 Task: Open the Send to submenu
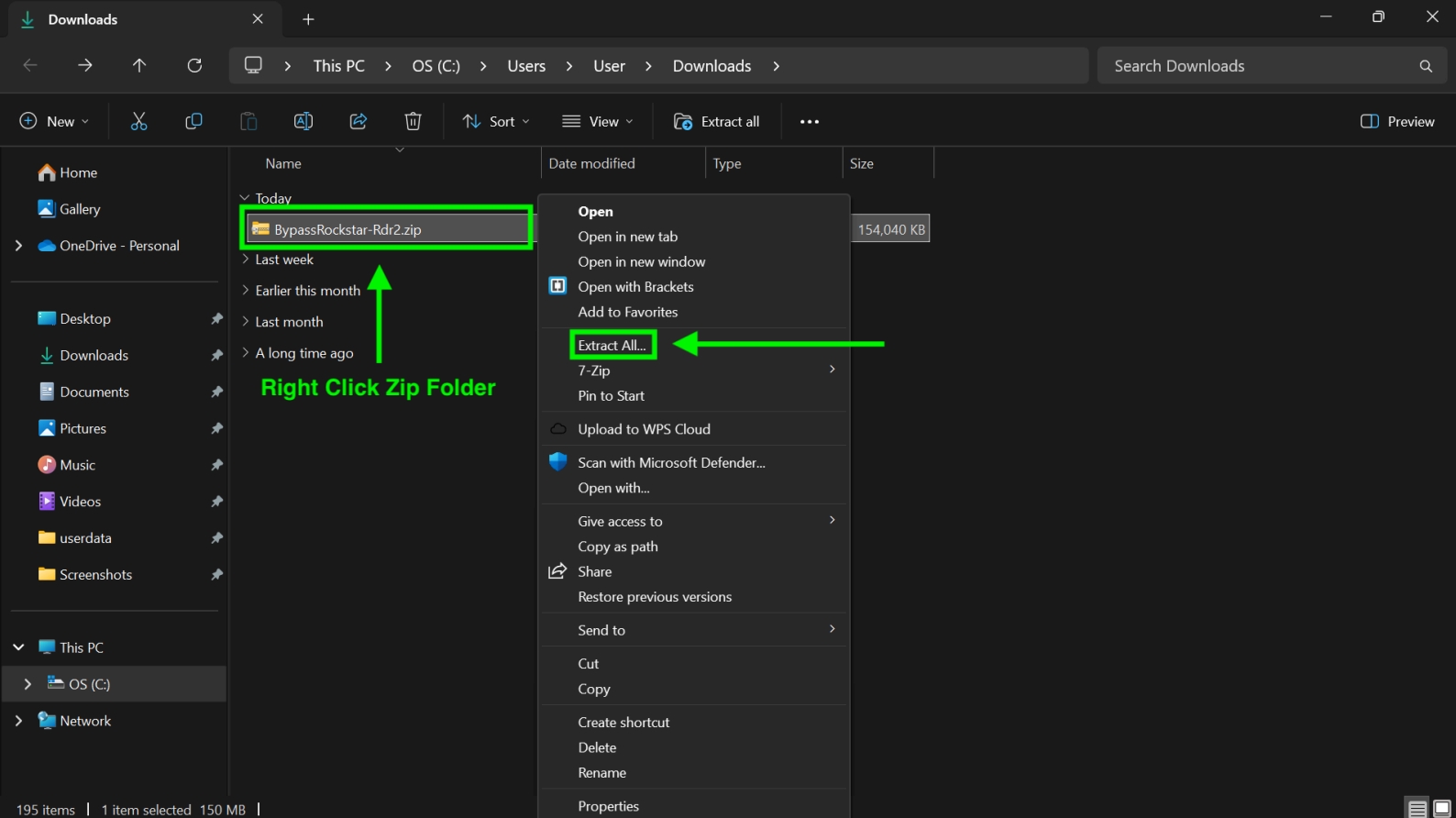(695, 630)
